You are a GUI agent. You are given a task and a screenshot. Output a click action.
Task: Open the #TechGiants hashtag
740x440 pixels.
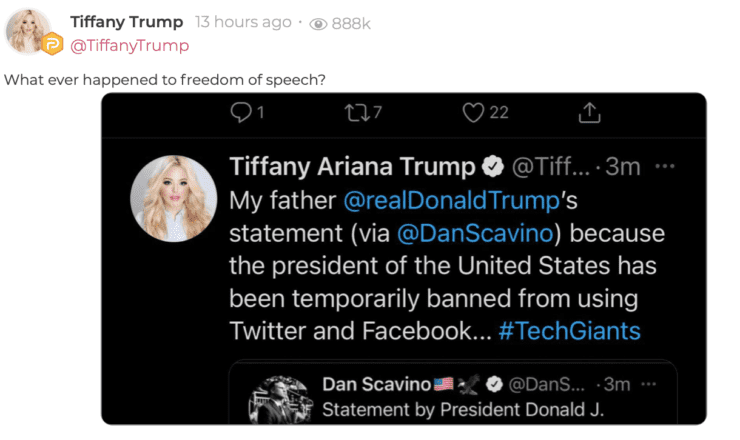pos(569,330)
